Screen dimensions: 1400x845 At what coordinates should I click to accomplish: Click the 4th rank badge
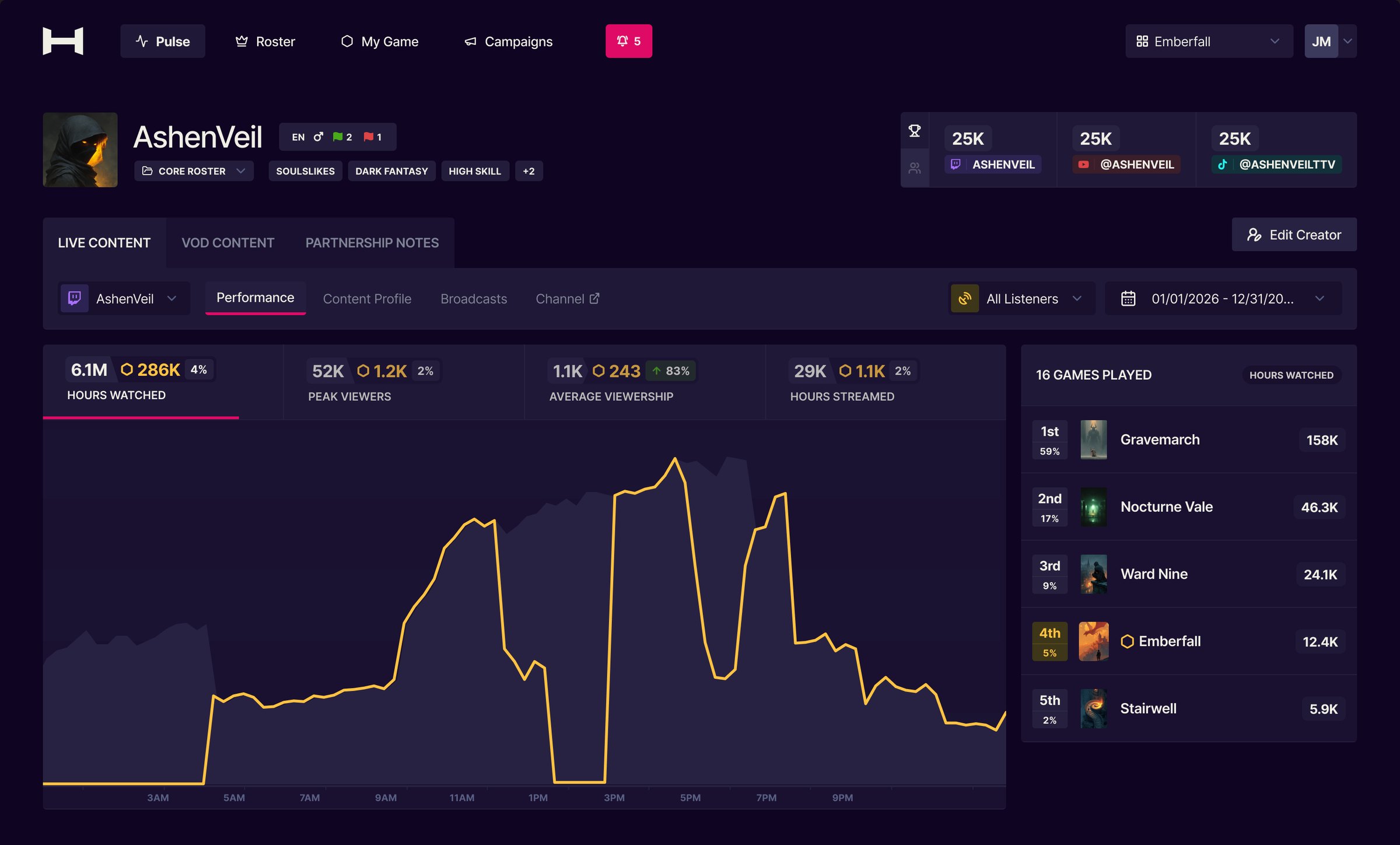coord(1050,641)
